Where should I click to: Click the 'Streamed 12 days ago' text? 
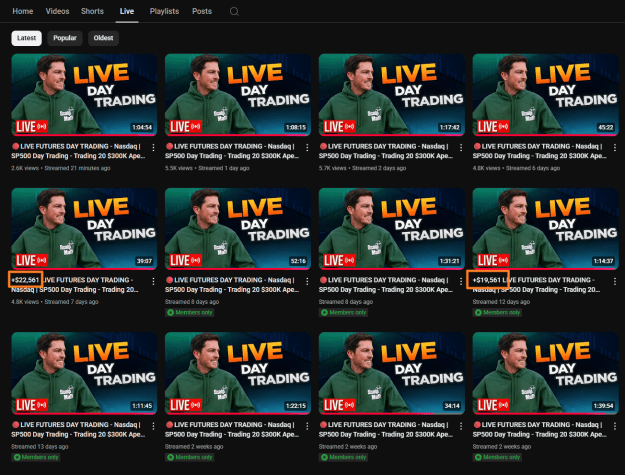tap(501, 302)
